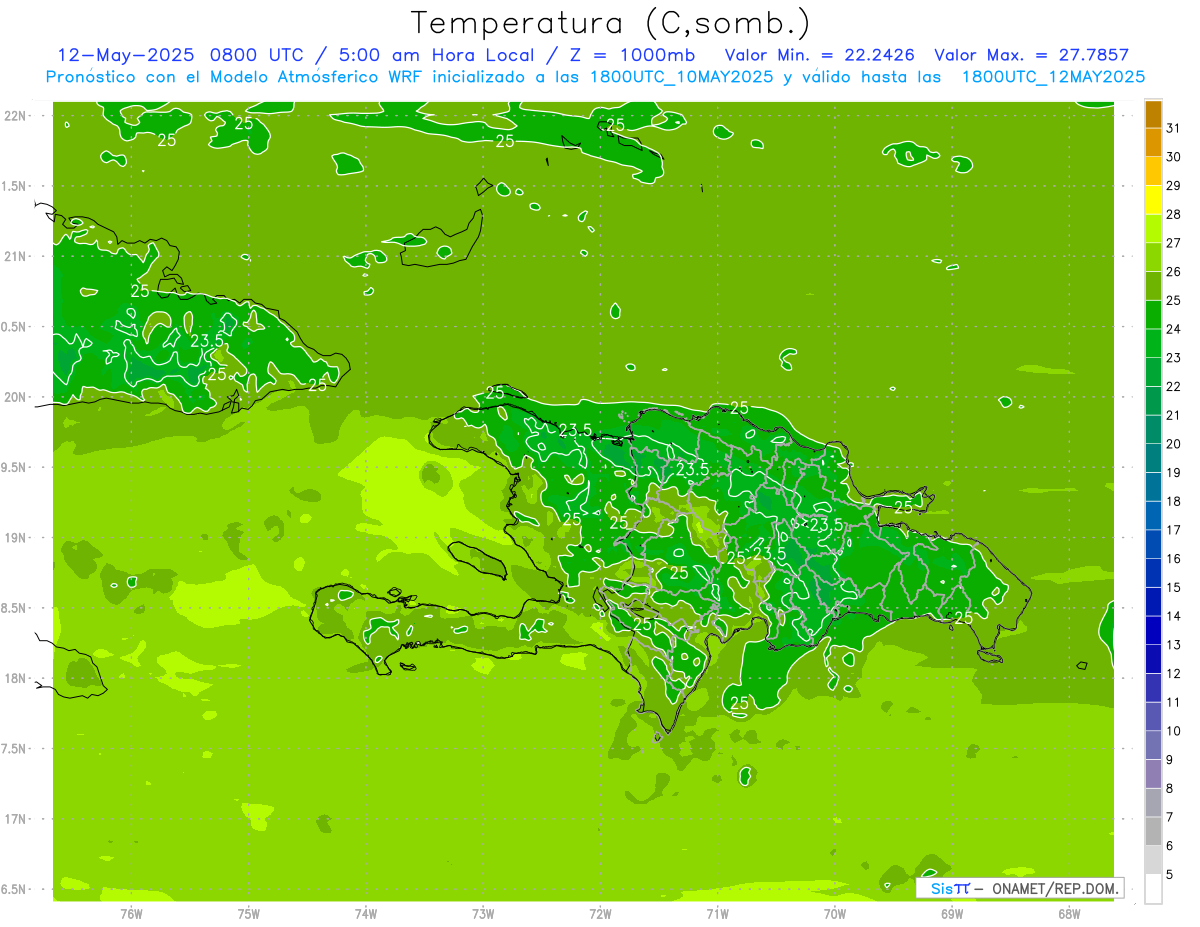The width and height of the screenshot is (1200, 927).
Task: Select 'Valor Max. = 27.7857' text
Action: [1031, 55]
